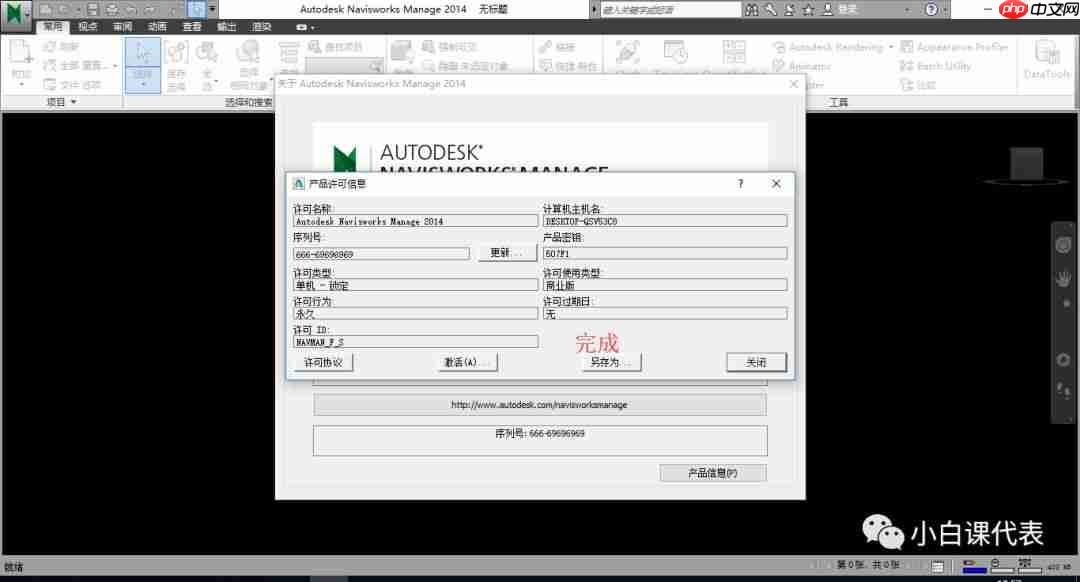The width and height of the screenshot is (1080, 582).
Task: Click the 许可 ID field showing NAVMAN_F_S
Action: [415, 342]
